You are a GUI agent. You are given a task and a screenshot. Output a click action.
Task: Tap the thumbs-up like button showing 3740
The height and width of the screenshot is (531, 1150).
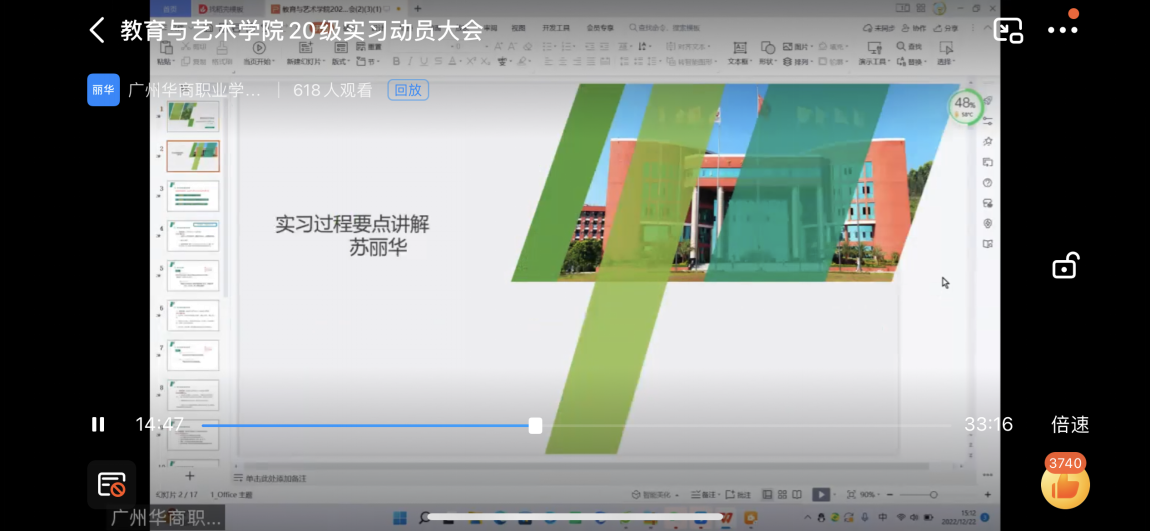(1065, 486)
